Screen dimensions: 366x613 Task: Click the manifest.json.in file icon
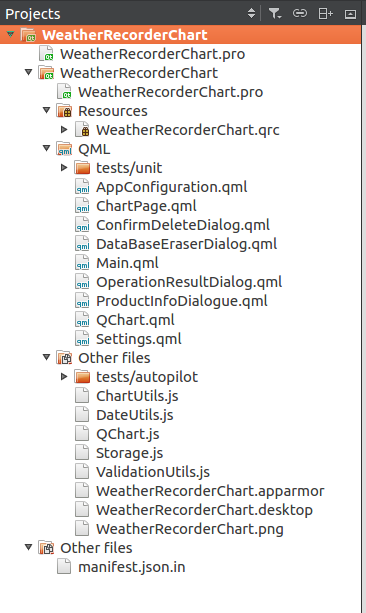[64, 566]
